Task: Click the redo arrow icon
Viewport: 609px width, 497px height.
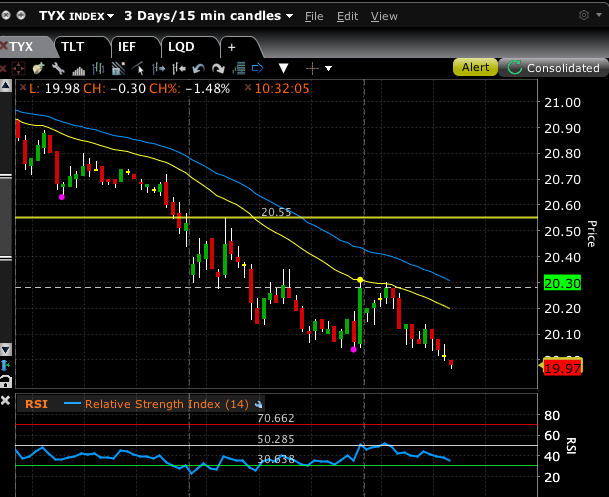Action: tap(218, 69)
